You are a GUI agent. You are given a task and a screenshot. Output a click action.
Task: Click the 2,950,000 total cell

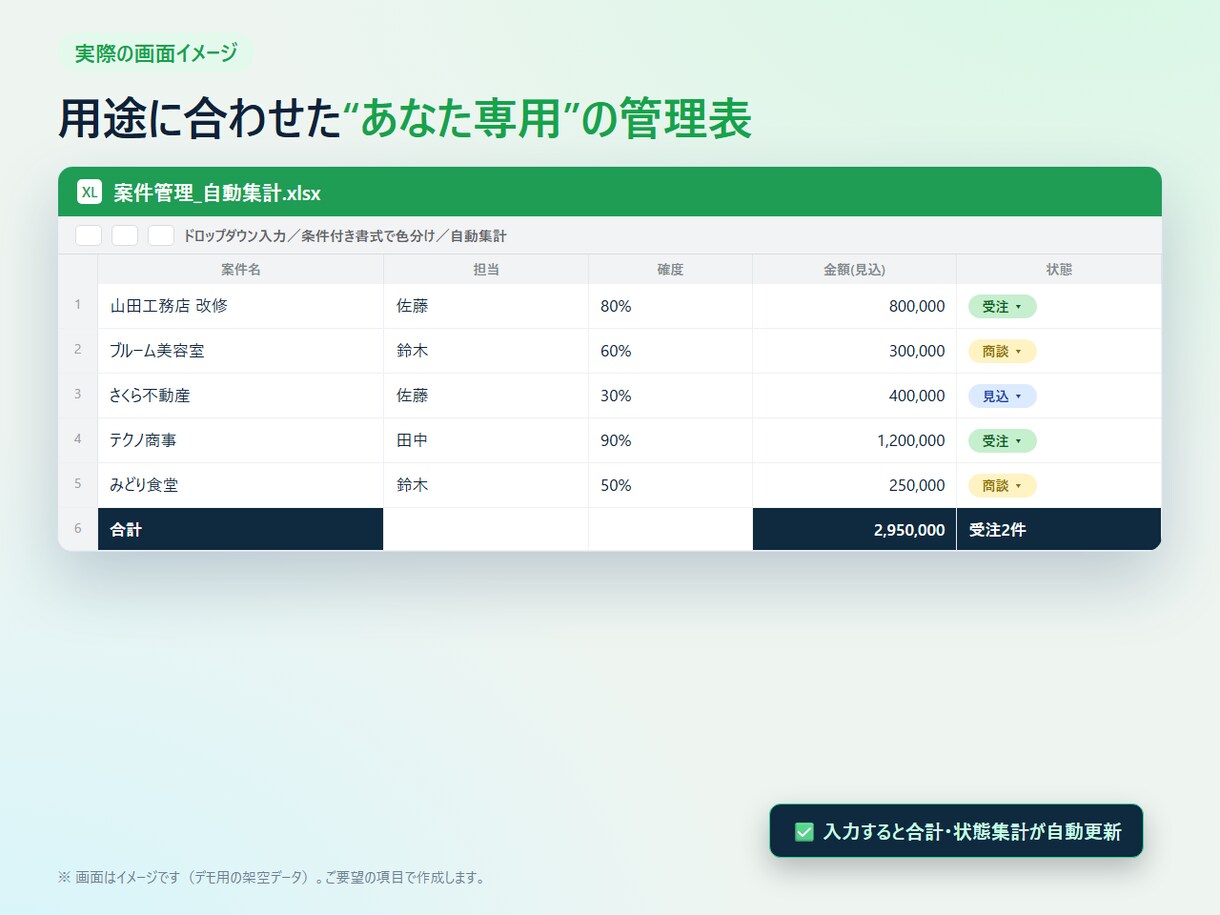point(854,529)
